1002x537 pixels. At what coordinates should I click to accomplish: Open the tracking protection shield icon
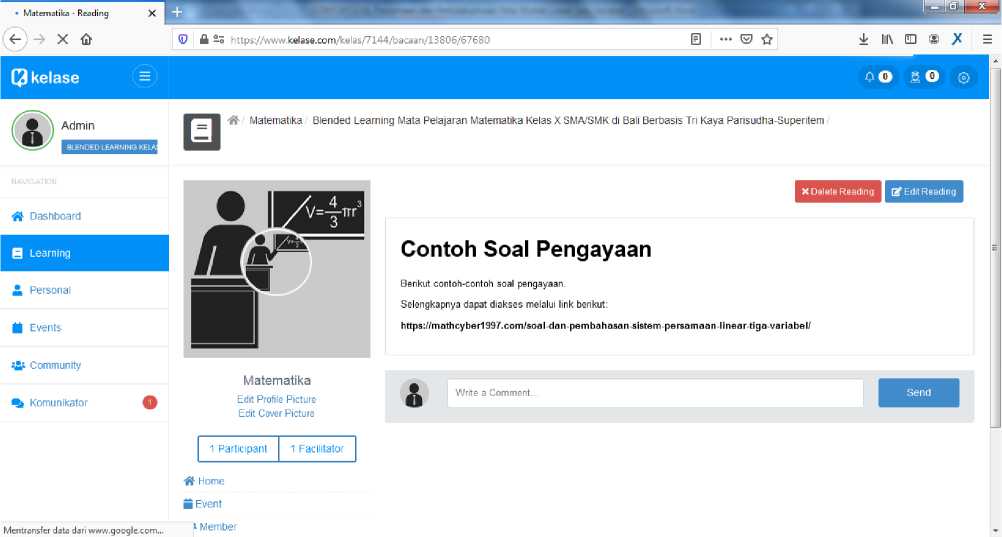(183, 40)
